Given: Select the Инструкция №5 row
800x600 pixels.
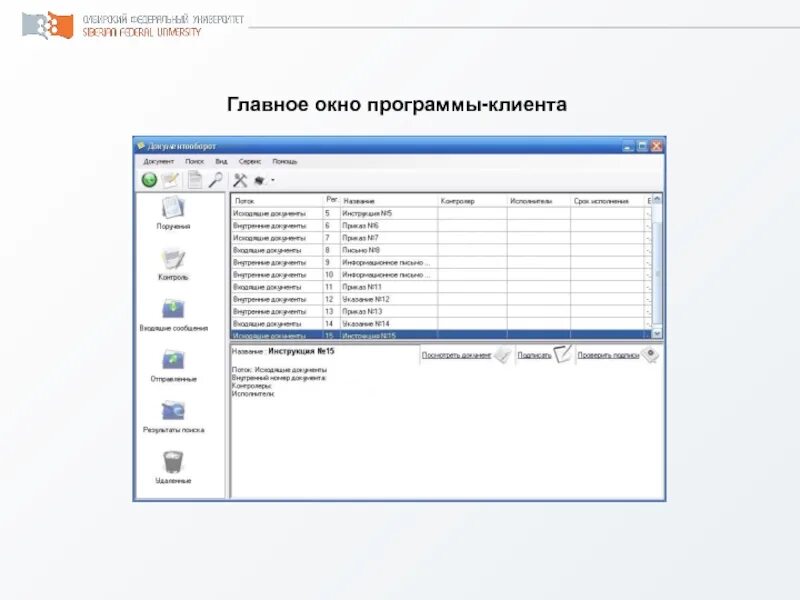Looking at the screenshot, I should coord(439,213).
